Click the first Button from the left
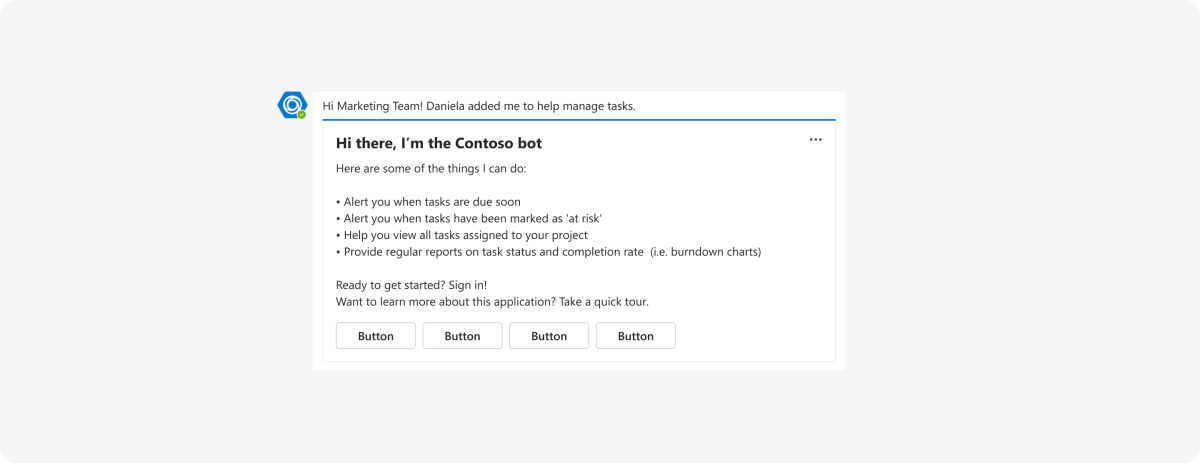Image resolution: width=1200 pixels, height=463 pixels. (x=376, y=336)
